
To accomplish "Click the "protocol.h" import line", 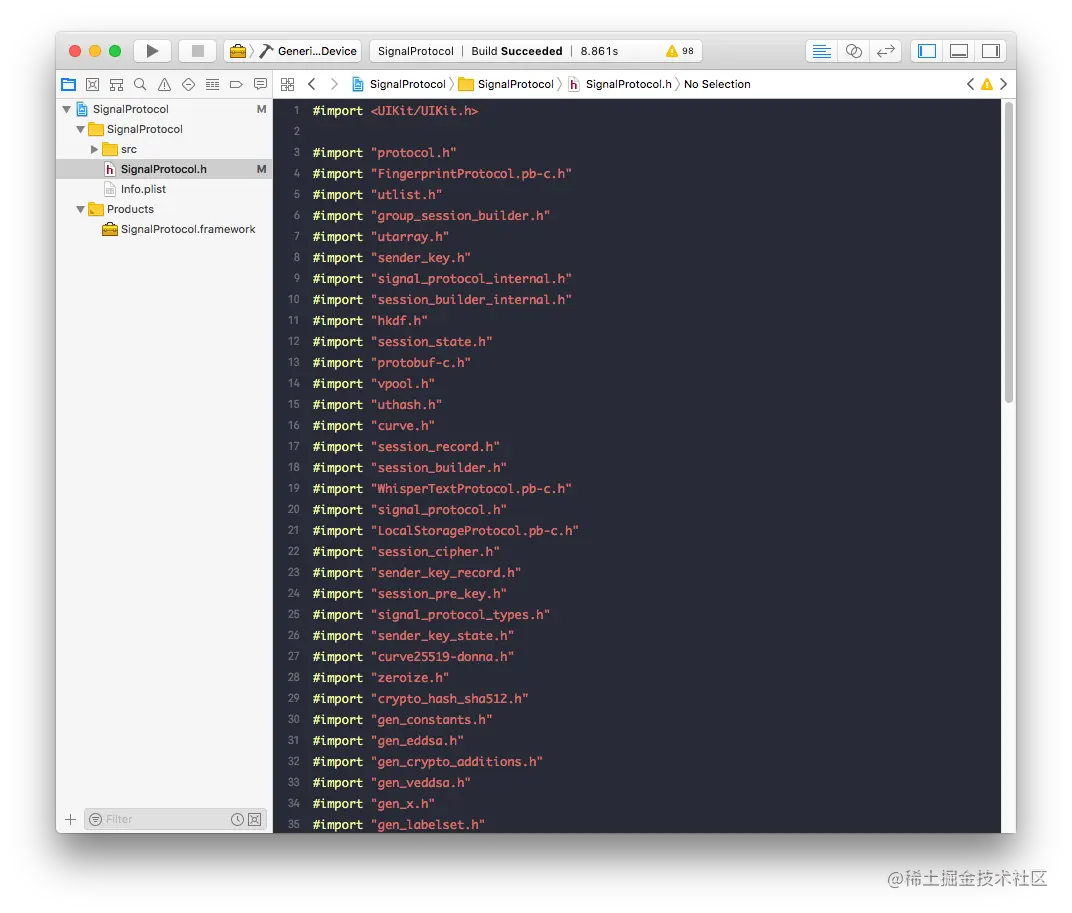I will coord(384,153).
